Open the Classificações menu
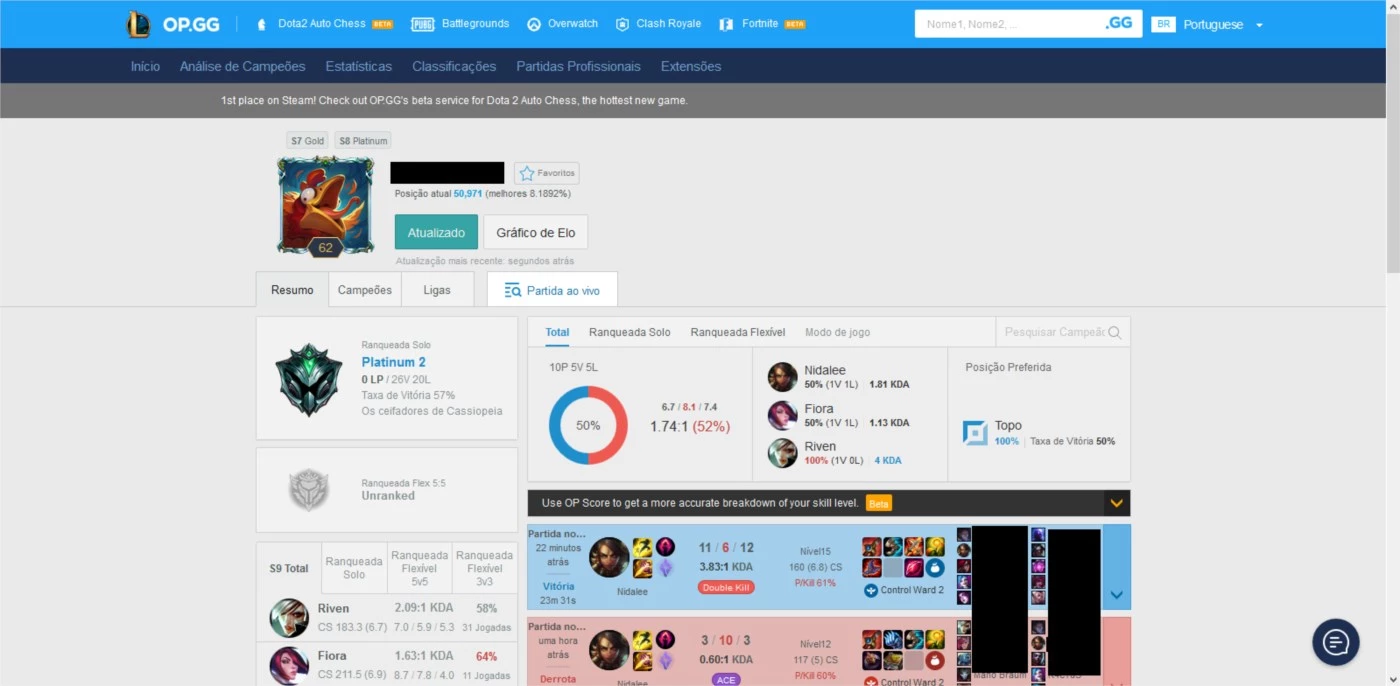Viewport: 1400px width, 686px height. (x=454, y=66)
